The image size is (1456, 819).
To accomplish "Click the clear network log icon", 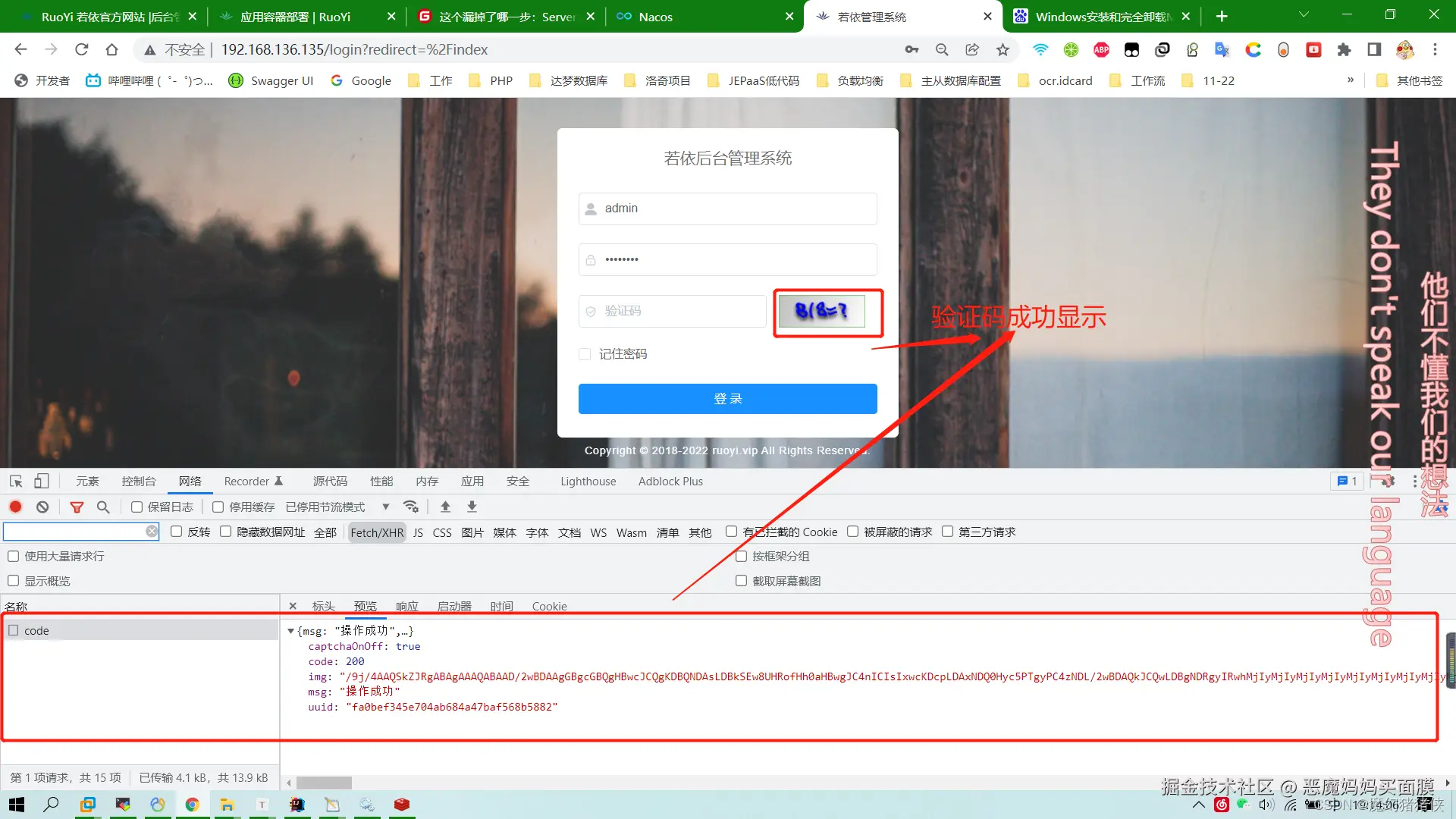I will tap(42, 507).
